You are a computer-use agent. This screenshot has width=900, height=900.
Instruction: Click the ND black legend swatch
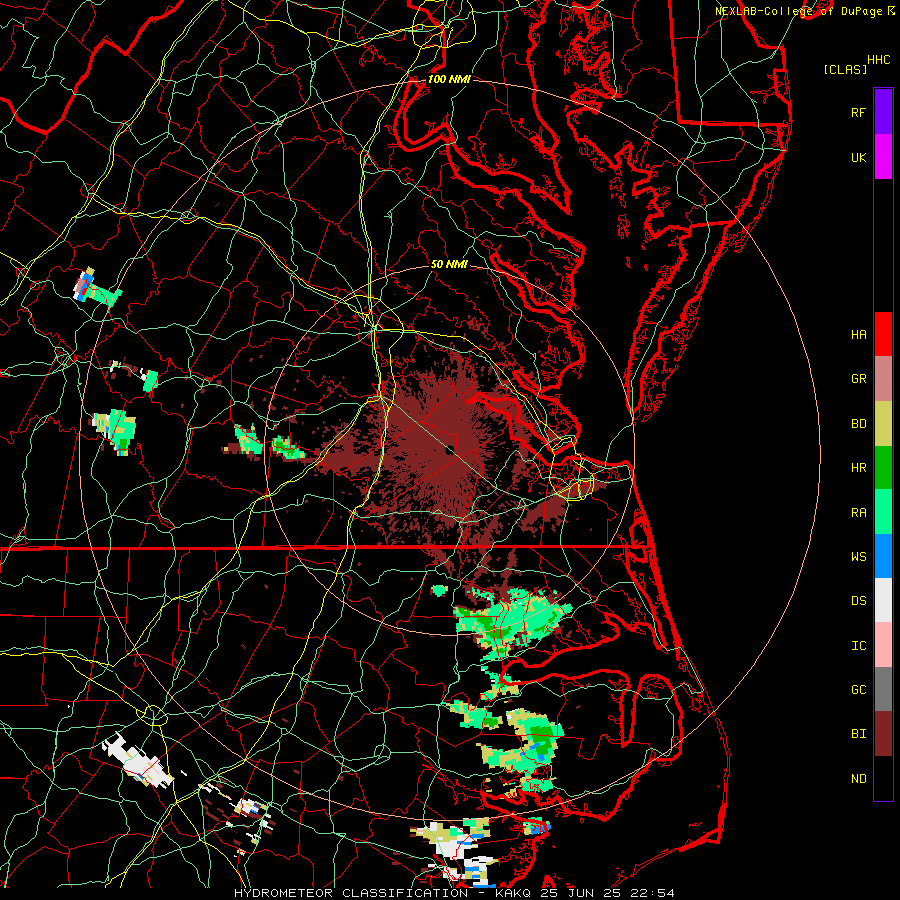(883, 778)
